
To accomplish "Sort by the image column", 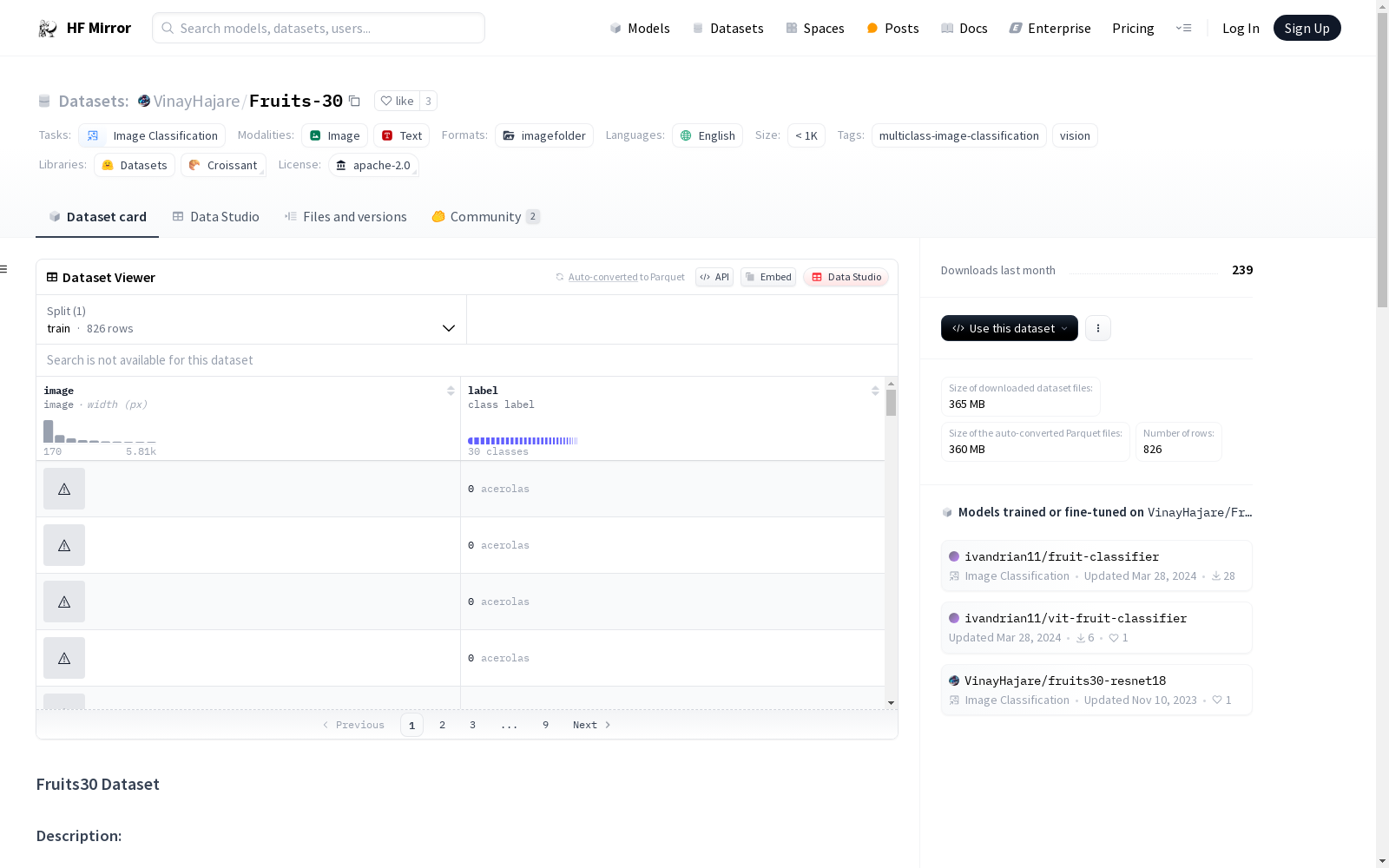I will [451, 391].
